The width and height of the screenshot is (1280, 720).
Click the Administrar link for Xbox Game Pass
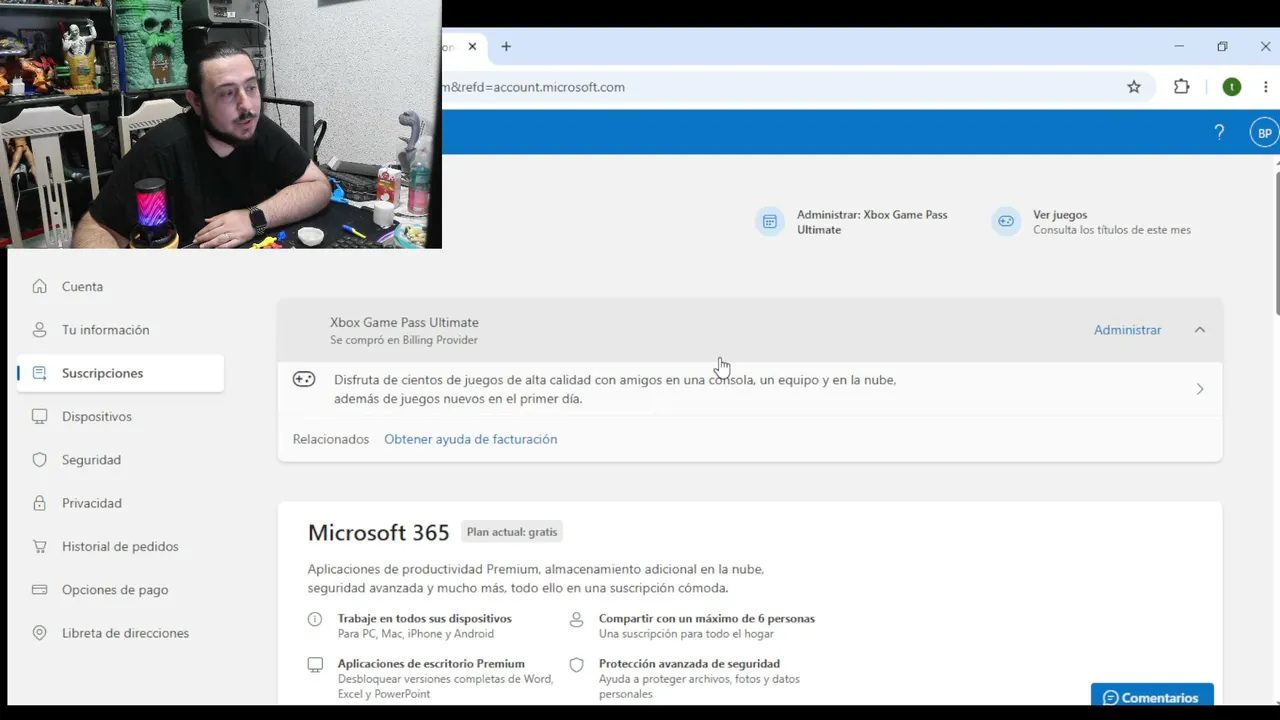[1127, 330]
